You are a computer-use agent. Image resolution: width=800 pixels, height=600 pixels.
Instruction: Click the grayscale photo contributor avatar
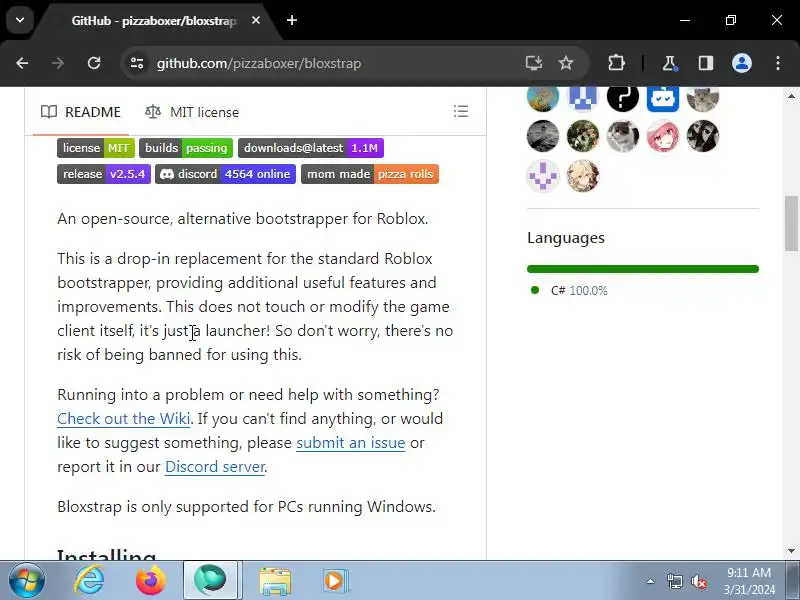[543, 136]
